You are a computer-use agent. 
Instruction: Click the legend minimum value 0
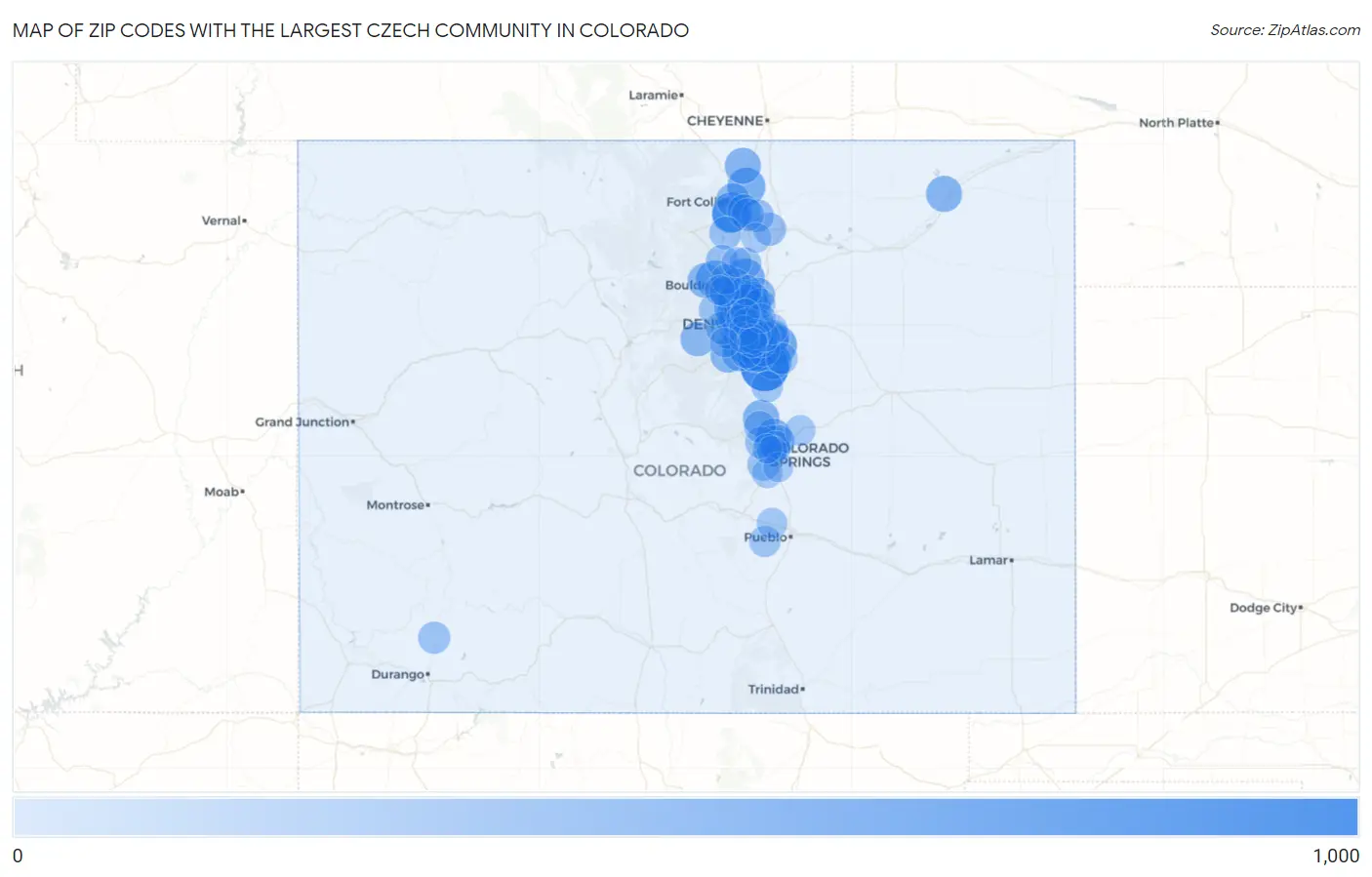click(x=18, y=857)
